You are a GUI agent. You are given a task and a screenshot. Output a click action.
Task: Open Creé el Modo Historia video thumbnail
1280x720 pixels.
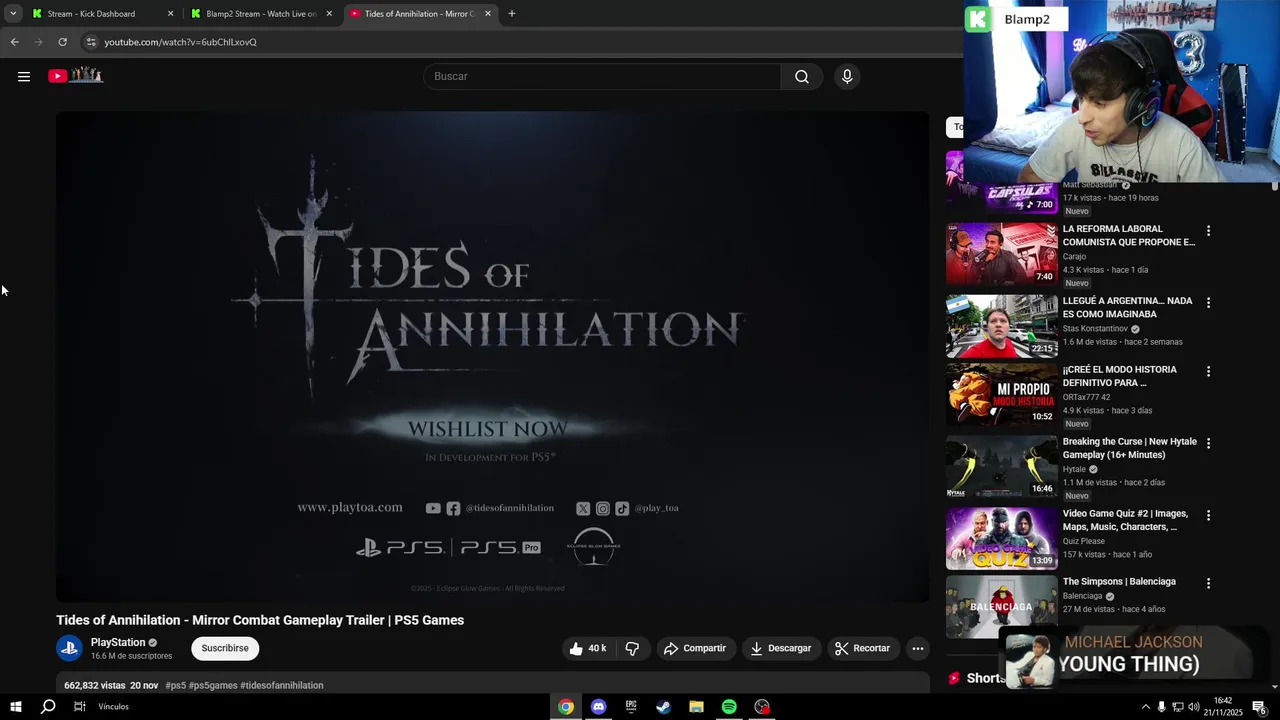[x=1001, y=394]
